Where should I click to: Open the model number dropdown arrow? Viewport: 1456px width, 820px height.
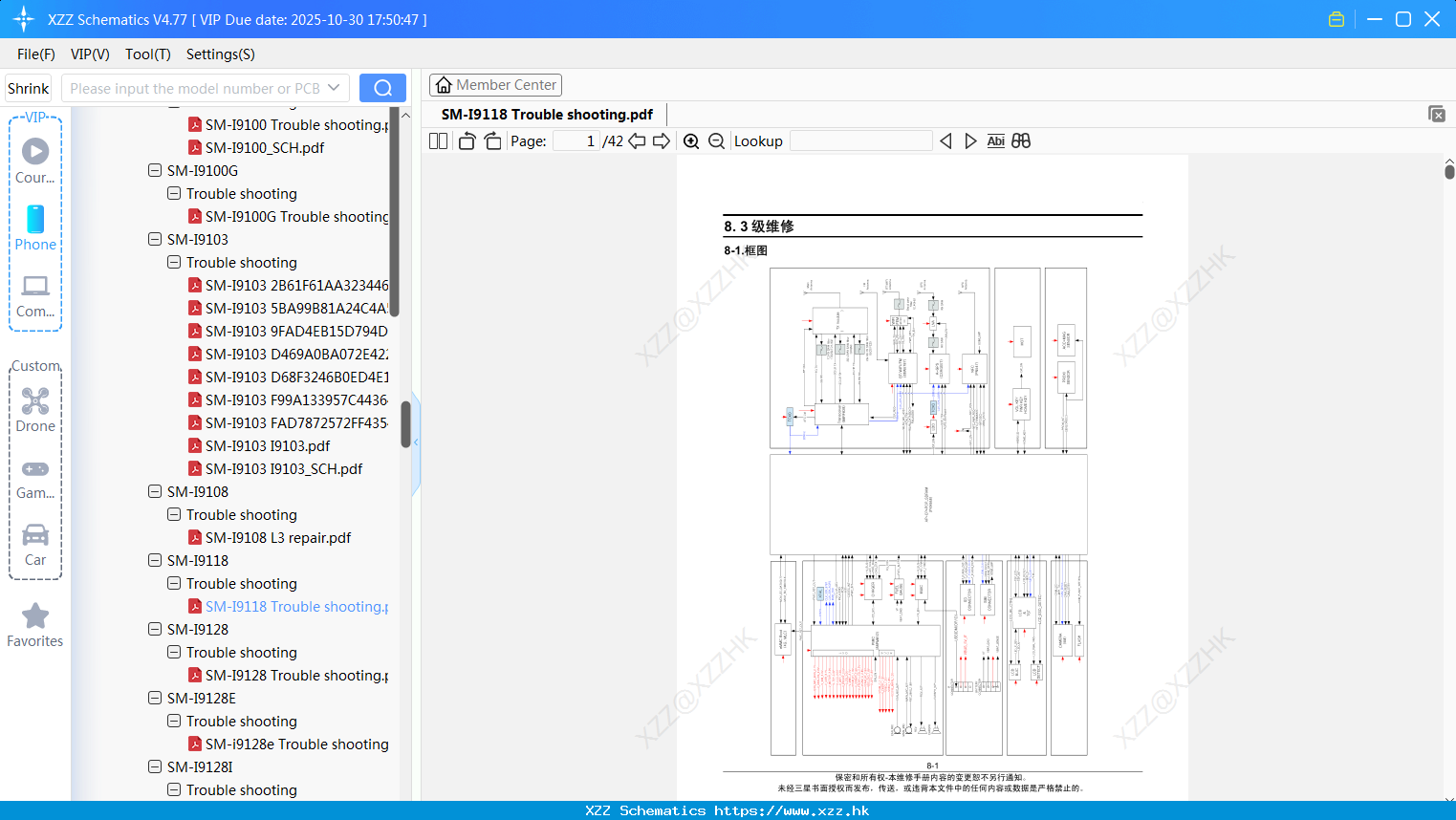(x=334, y=88)
